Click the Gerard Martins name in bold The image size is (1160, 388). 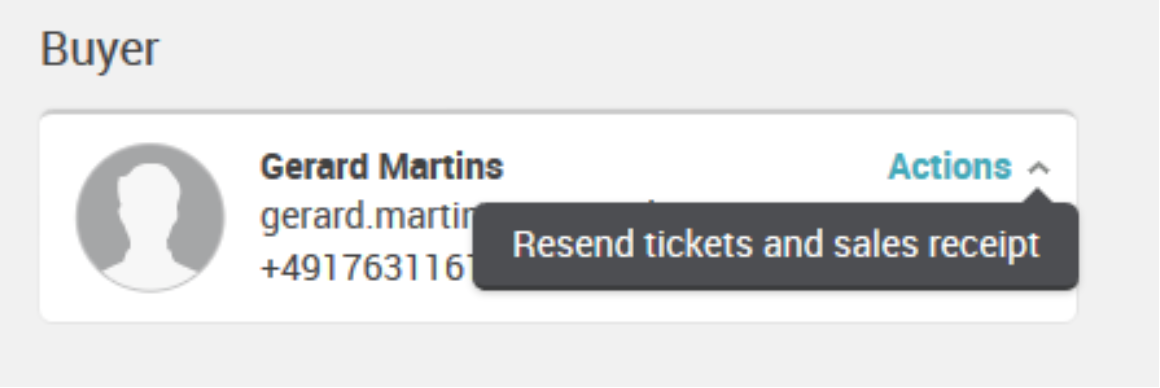pyautogui.click(x=382, y=167)
